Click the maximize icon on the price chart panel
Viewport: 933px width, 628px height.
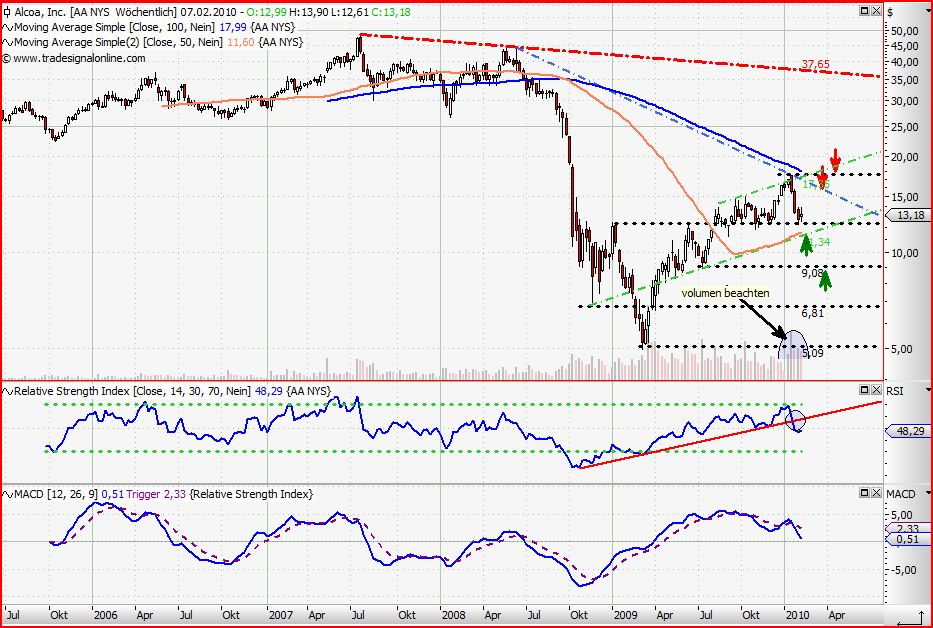click(864, 10)
